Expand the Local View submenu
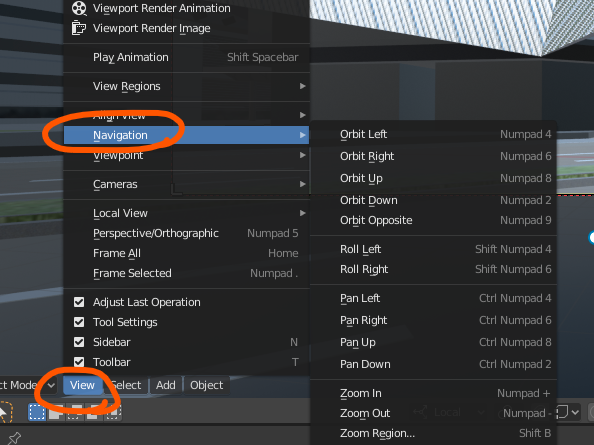594x445 pixels. (186, 213)
